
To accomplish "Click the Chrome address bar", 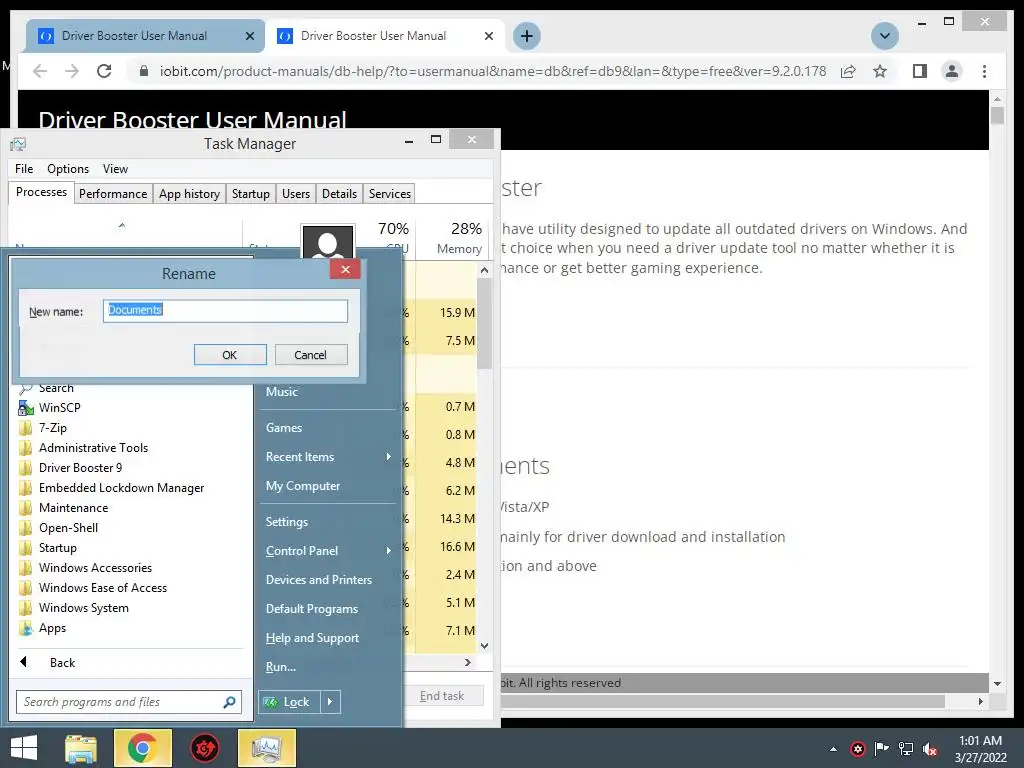I will pos(492,71).
